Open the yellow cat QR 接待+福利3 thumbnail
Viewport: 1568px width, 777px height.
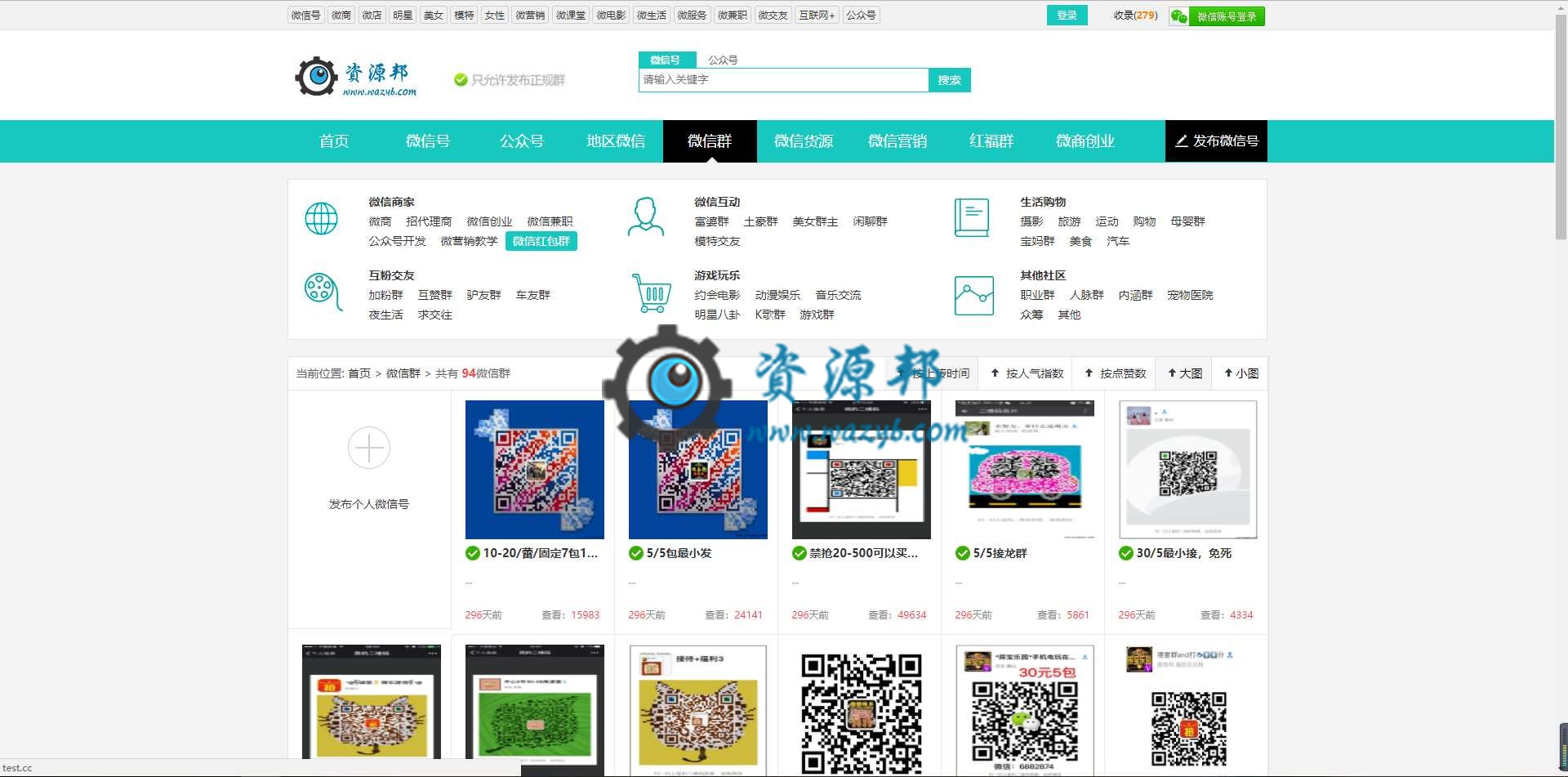point(698,711)
